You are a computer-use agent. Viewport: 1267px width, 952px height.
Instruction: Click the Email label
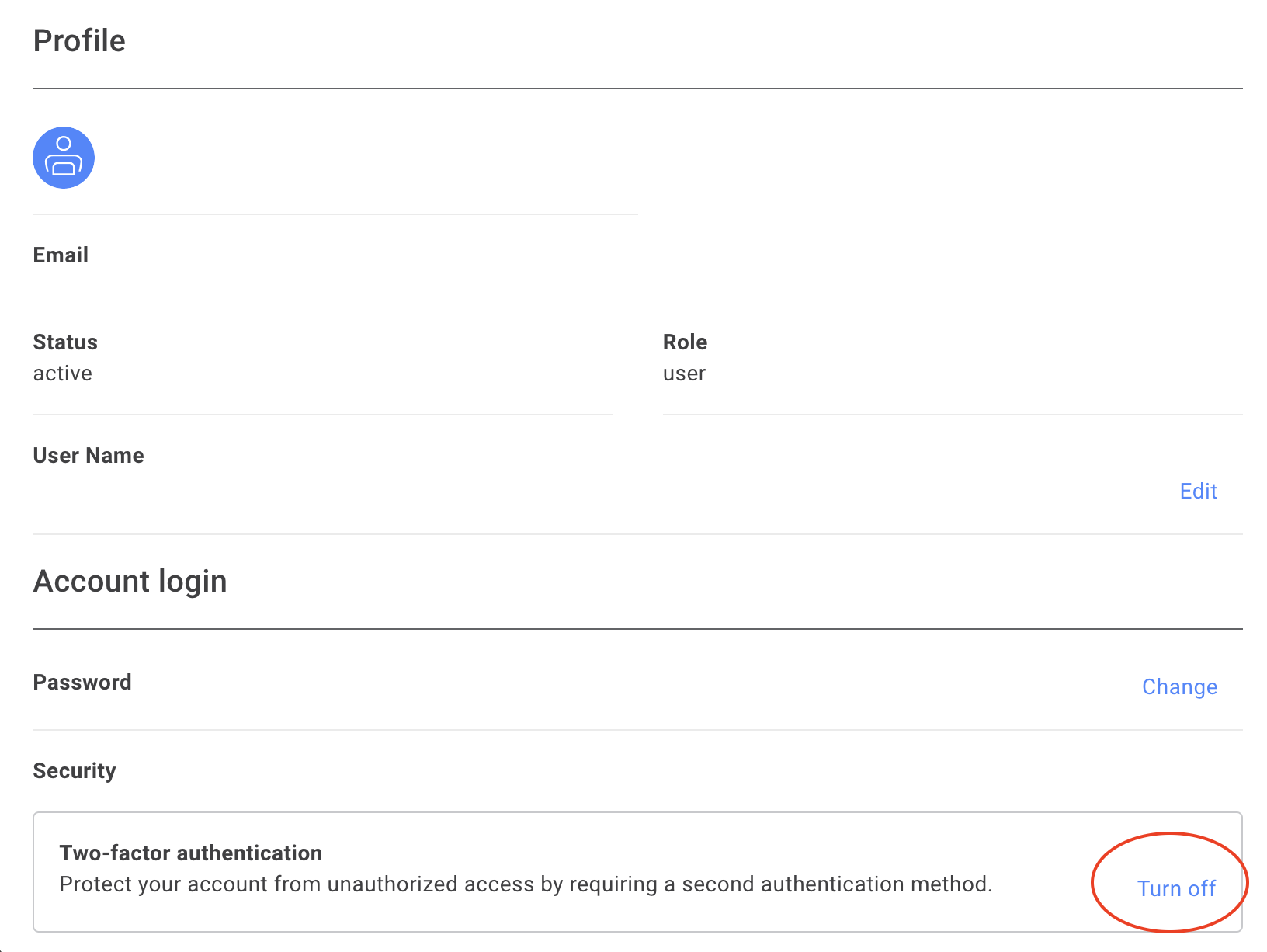tap(60, 254)
